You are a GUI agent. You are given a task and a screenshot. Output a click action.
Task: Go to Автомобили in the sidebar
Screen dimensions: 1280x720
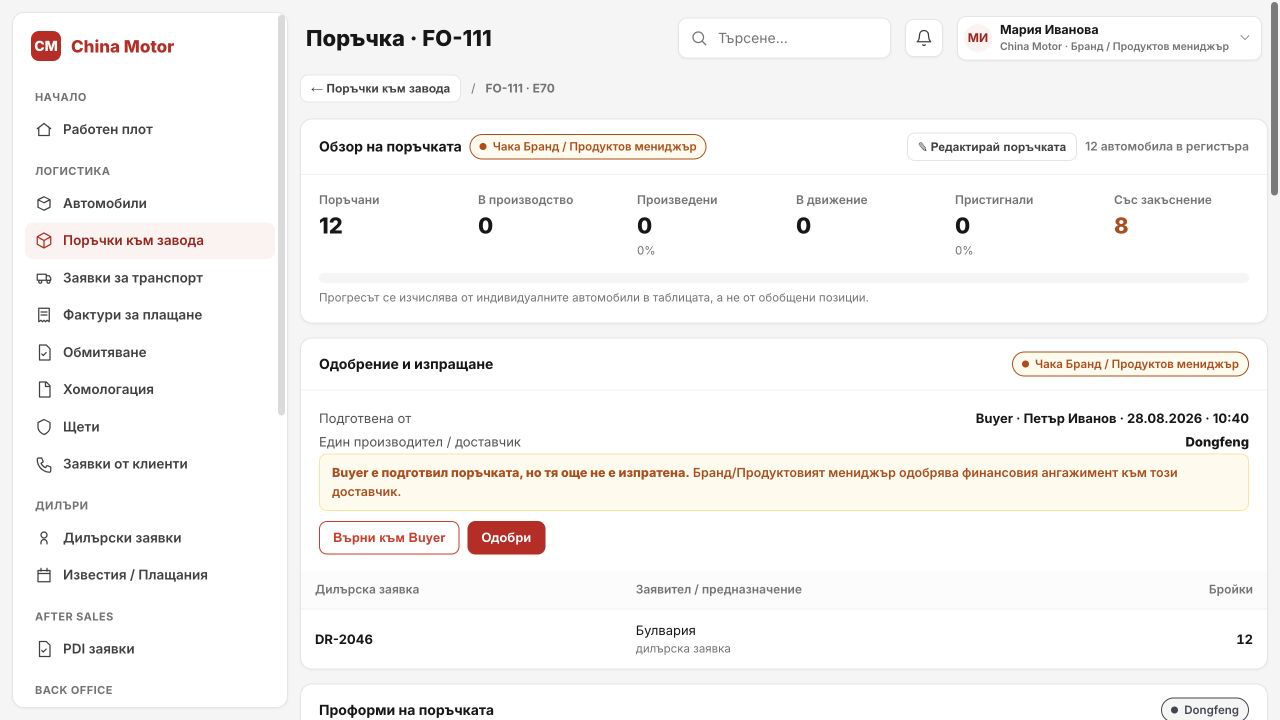[150, 203]
